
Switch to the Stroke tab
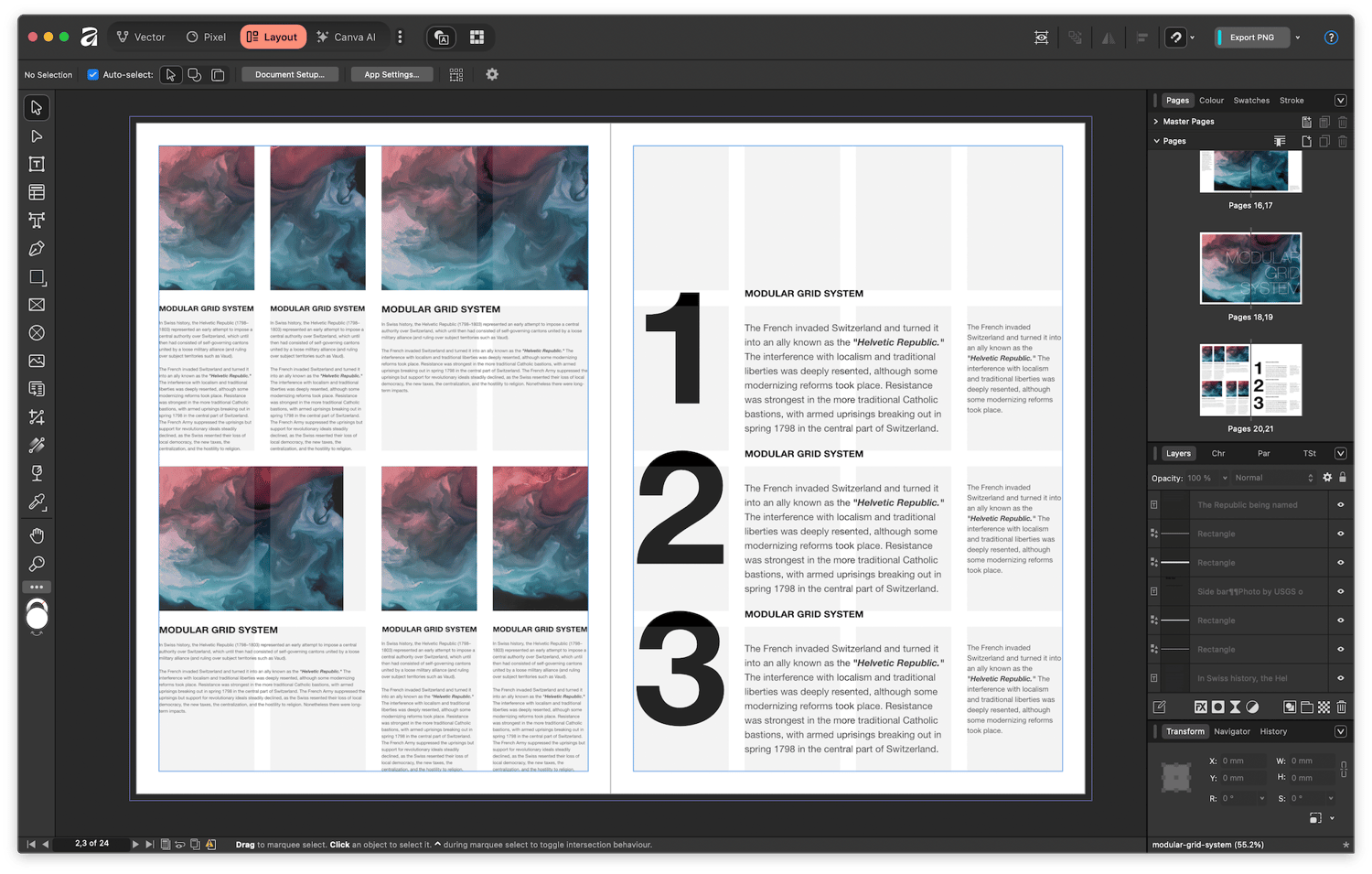(x=1292, y=101)
